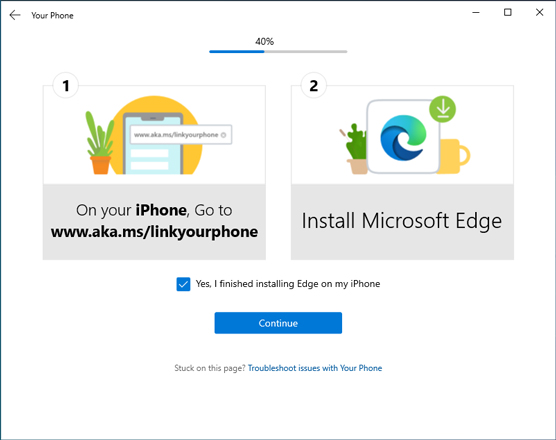
Task: Click the 'Stuck on this page?' text
Action: tap(210, 368)
